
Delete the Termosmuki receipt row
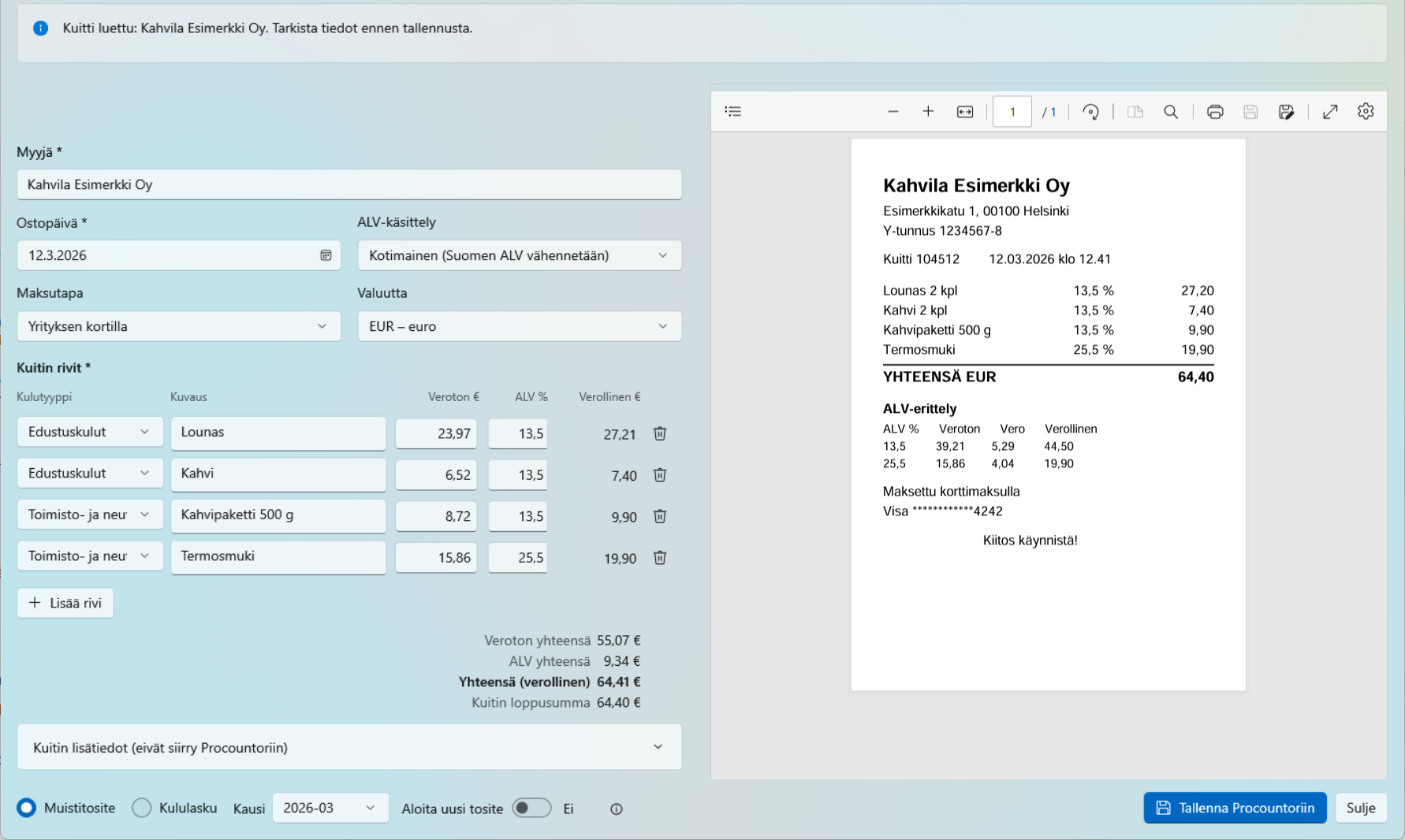coord(660,558)
